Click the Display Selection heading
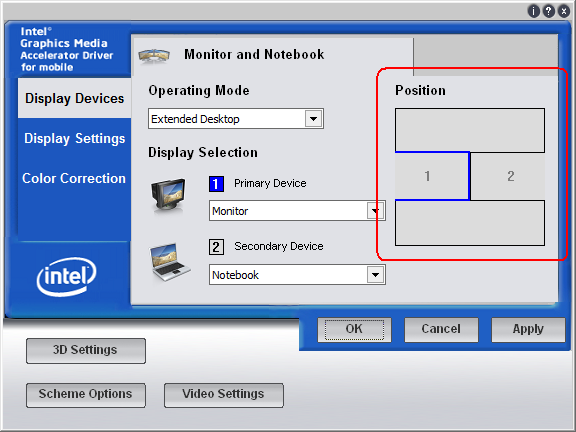576x432 pixels. point(203,153)
